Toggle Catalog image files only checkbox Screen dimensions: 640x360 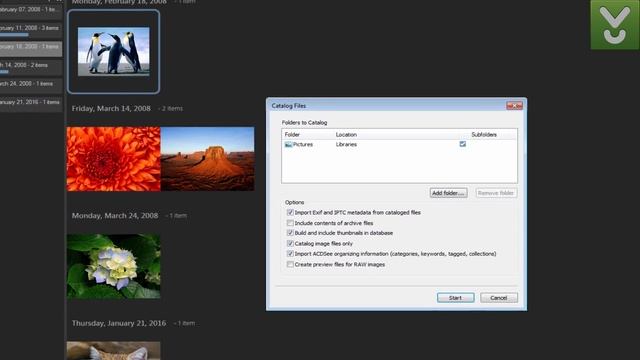pyautogui.click(x=290, y=244)
